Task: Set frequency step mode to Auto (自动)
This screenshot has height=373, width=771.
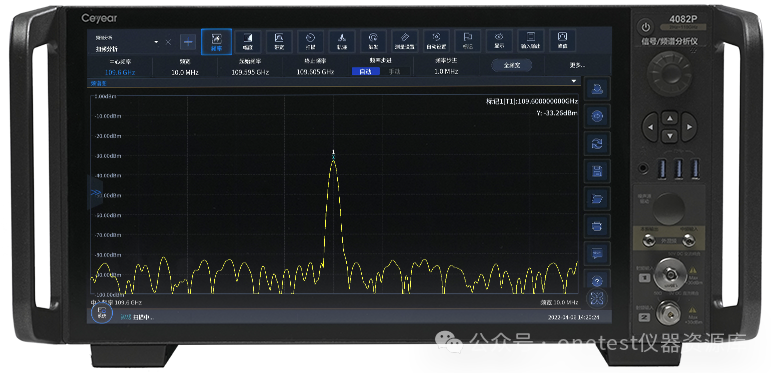Action: click(x=366, y=71)
